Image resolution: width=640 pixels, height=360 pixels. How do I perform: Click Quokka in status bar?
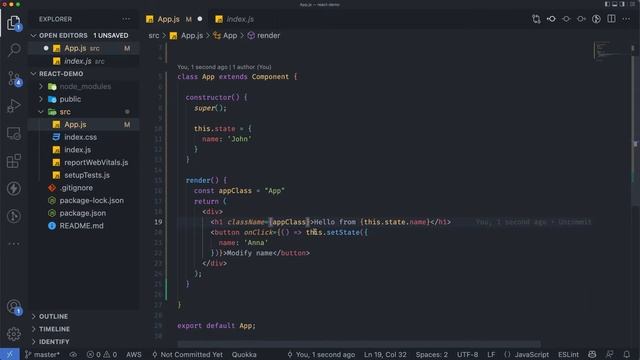point(244,355)
